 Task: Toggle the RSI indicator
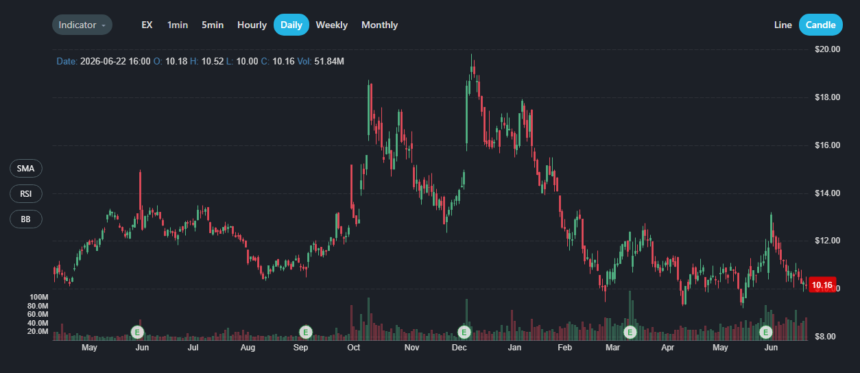coord(26,194)
